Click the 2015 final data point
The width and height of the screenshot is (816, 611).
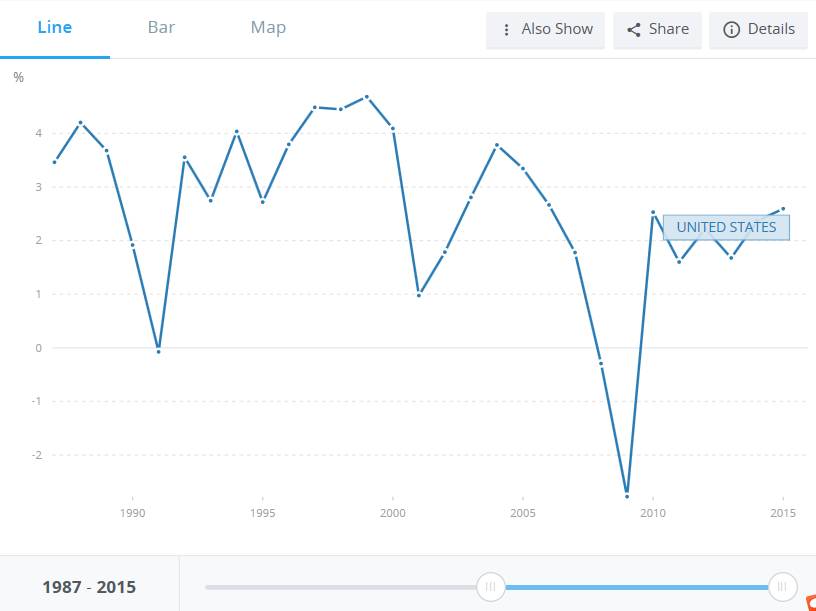783,209
